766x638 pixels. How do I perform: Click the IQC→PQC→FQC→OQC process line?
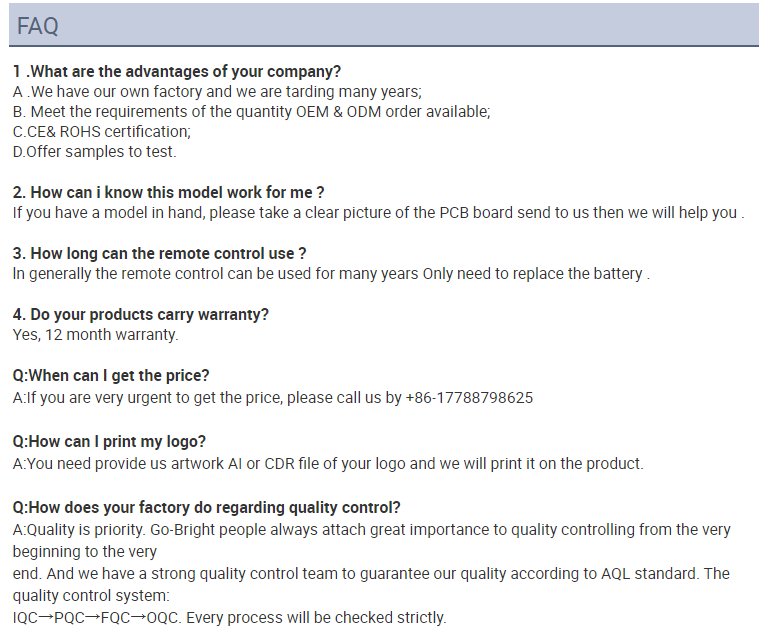click(x=229, y=617)
